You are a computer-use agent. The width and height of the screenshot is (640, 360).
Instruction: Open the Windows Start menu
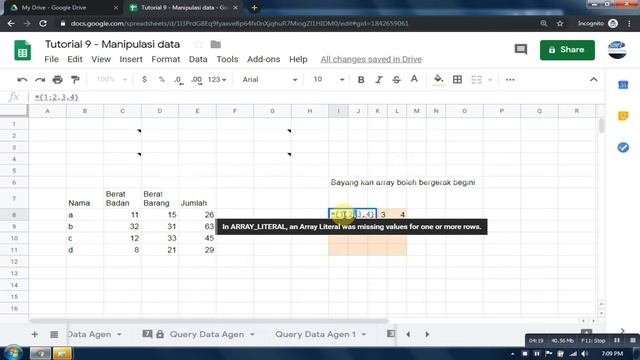13,353
